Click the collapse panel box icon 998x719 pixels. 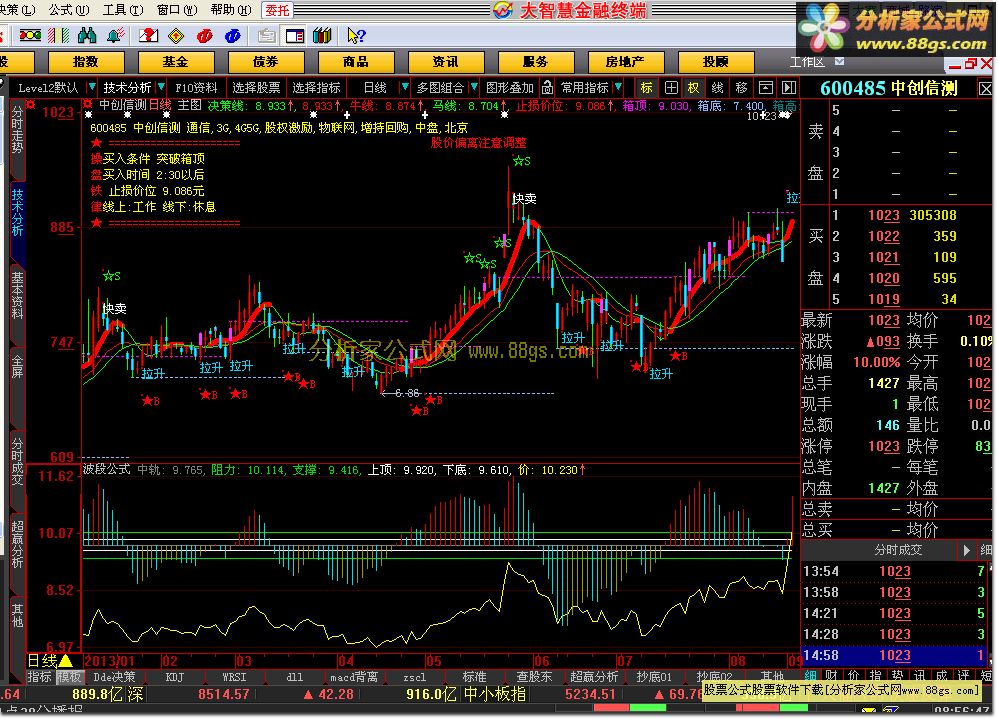pos(766,88)
